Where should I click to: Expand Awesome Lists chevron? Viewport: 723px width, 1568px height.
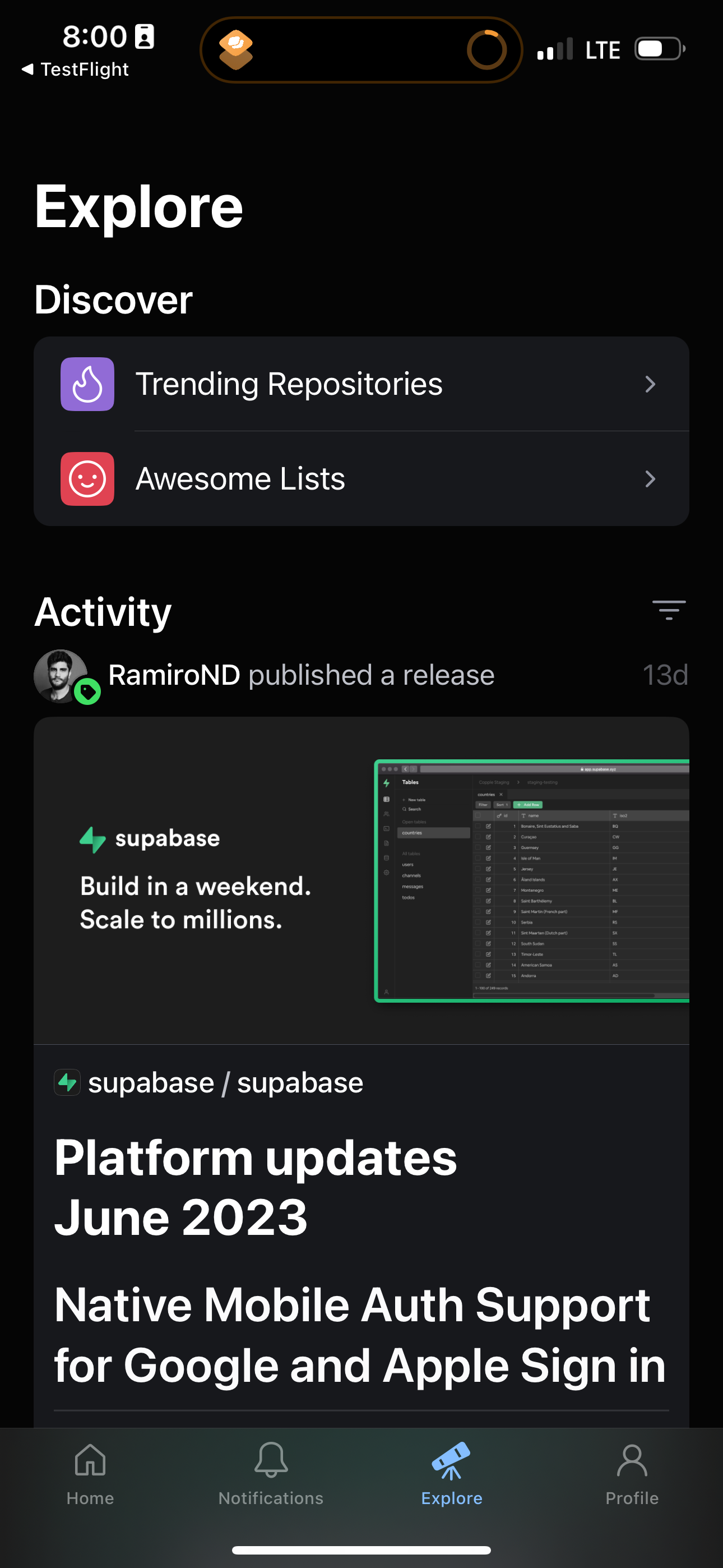pyautogui.click(x=651, y=479)
